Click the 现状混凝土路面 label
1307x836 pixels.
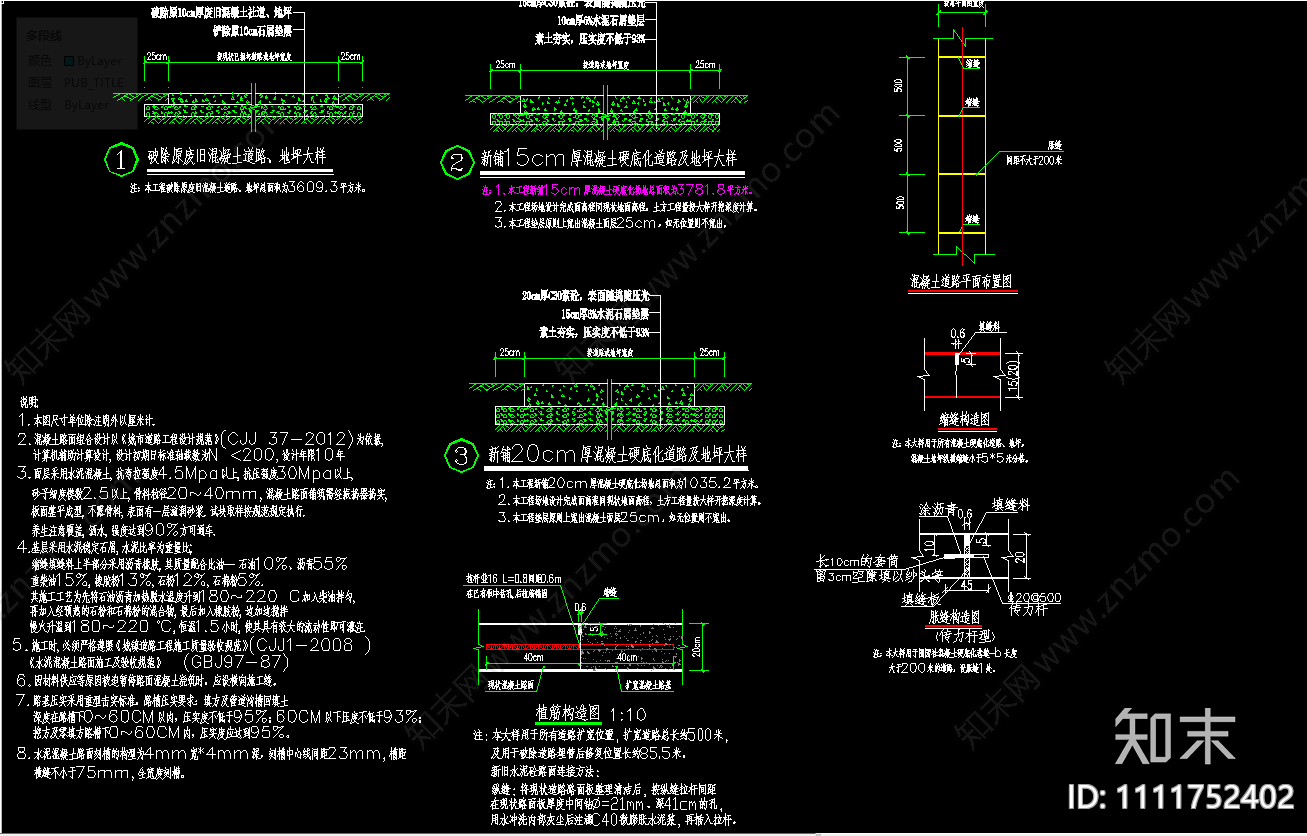coord(512,685)
